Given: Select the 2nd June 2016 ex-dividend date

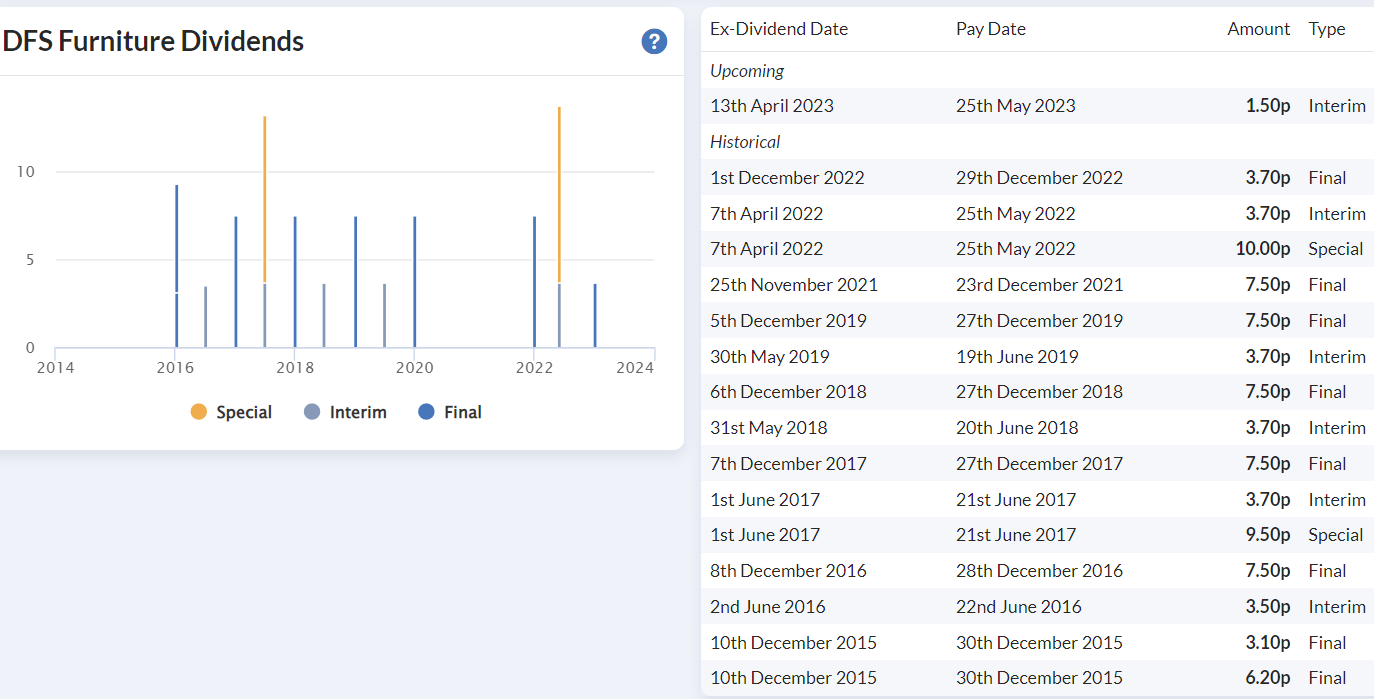Looking at the screenshot, I should point(768,607).
